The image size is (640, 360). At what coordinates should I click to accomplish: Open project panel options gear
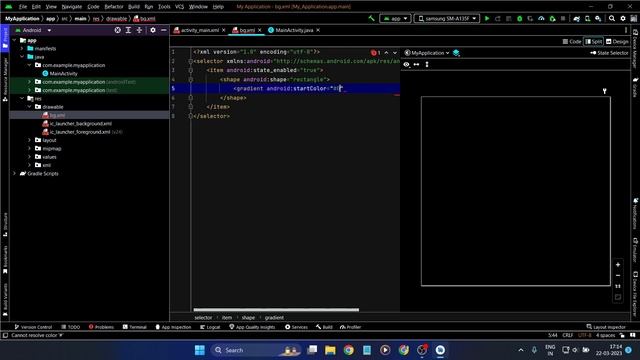[x=153, y=30]
